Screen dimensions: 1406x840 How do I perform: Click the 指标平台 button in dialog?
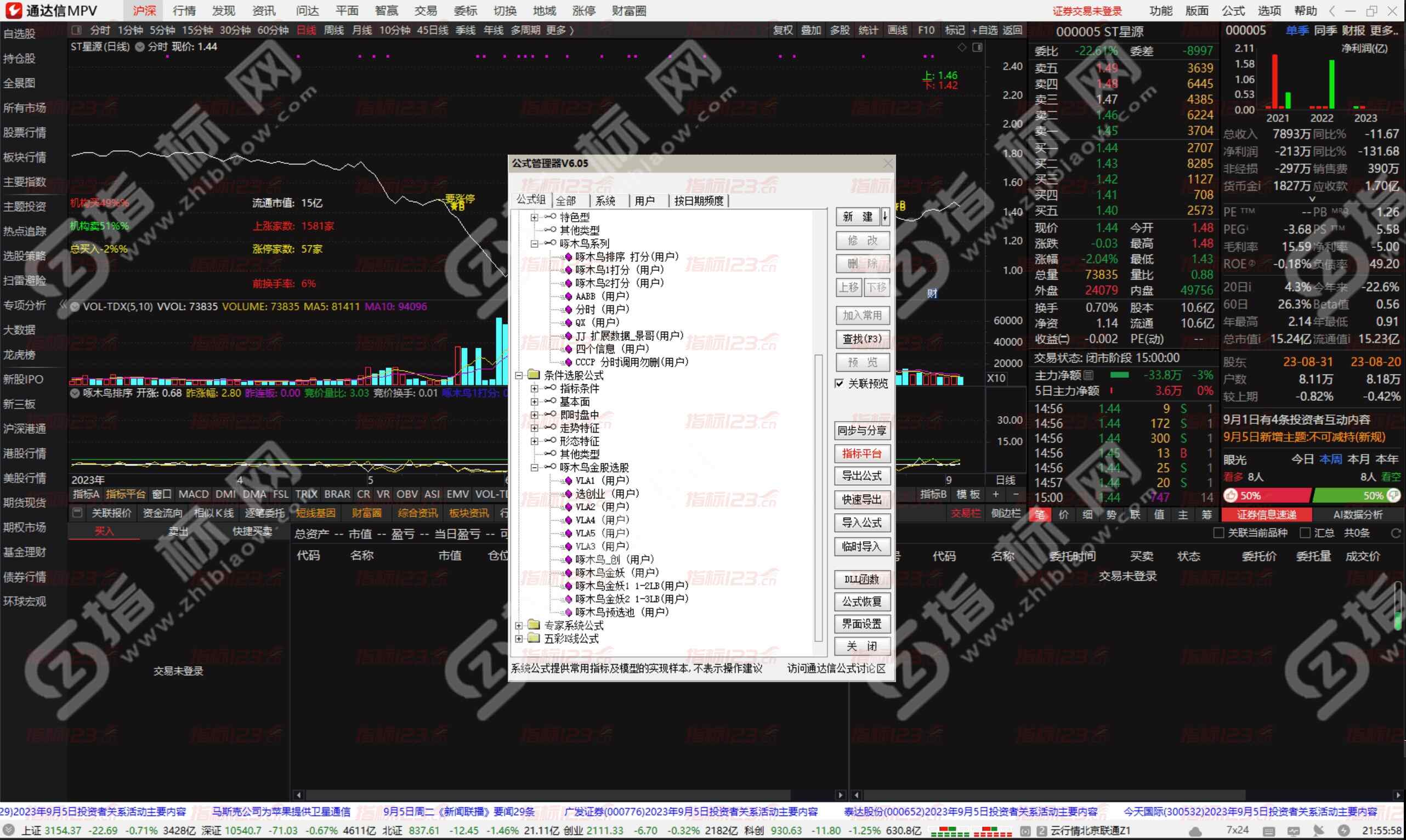click(x=861, y=453)
